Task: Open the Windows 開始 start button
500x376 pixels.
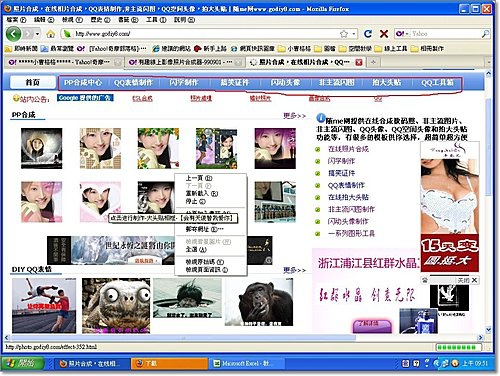Action: pyautogui.click(x=23, y=363)
